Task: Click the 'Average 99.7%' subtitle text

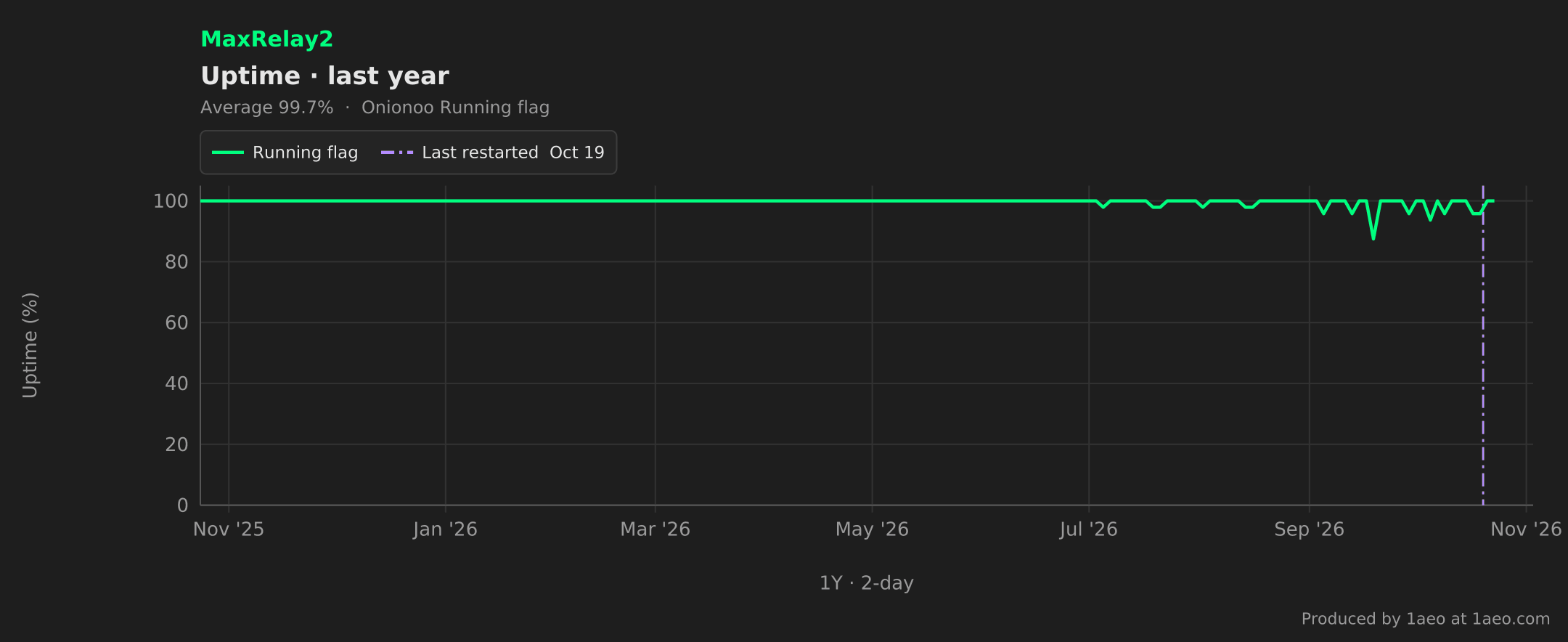Action: point(266,107)
